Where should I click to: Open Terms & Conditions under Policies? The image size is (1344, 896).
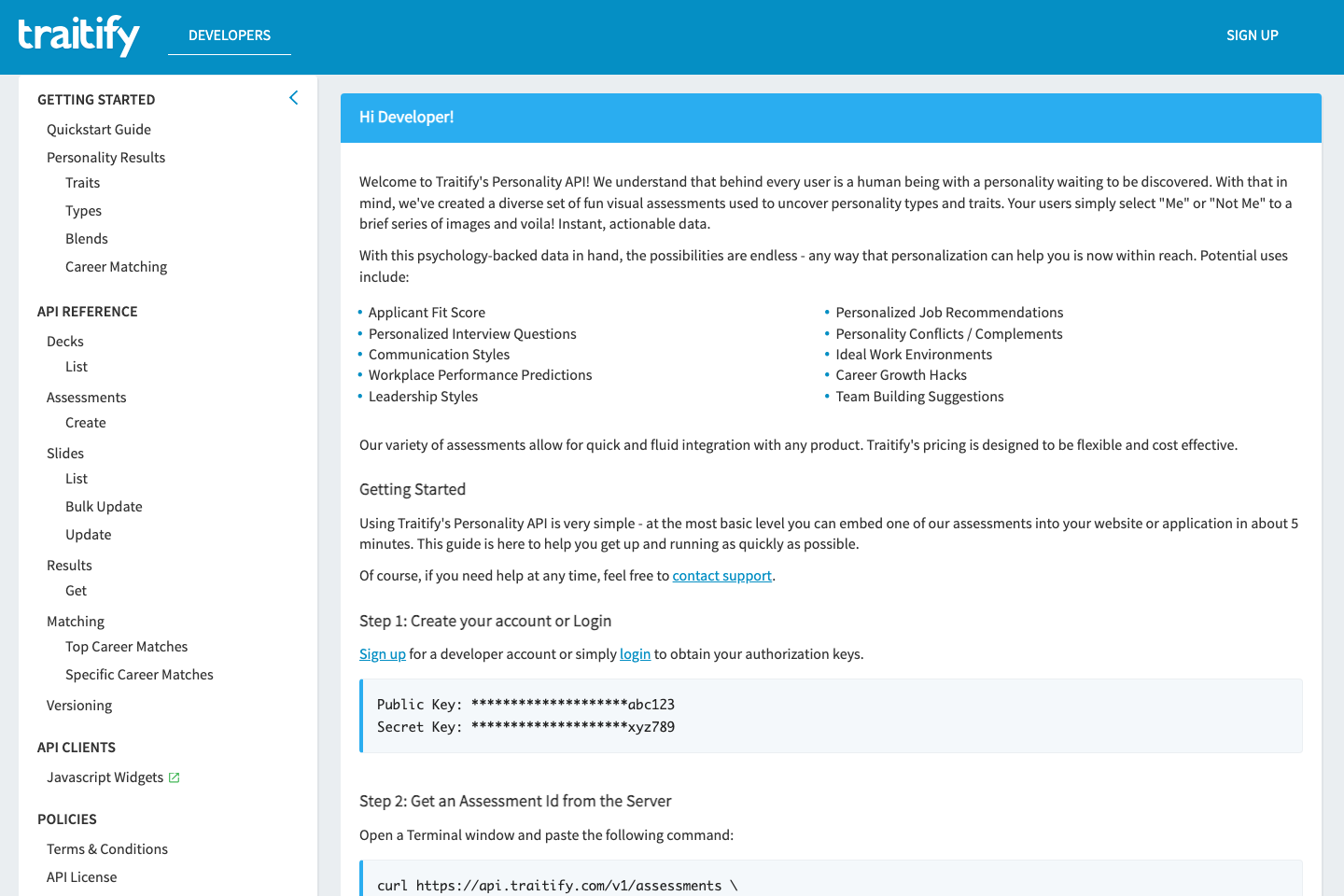pos(106,848)
